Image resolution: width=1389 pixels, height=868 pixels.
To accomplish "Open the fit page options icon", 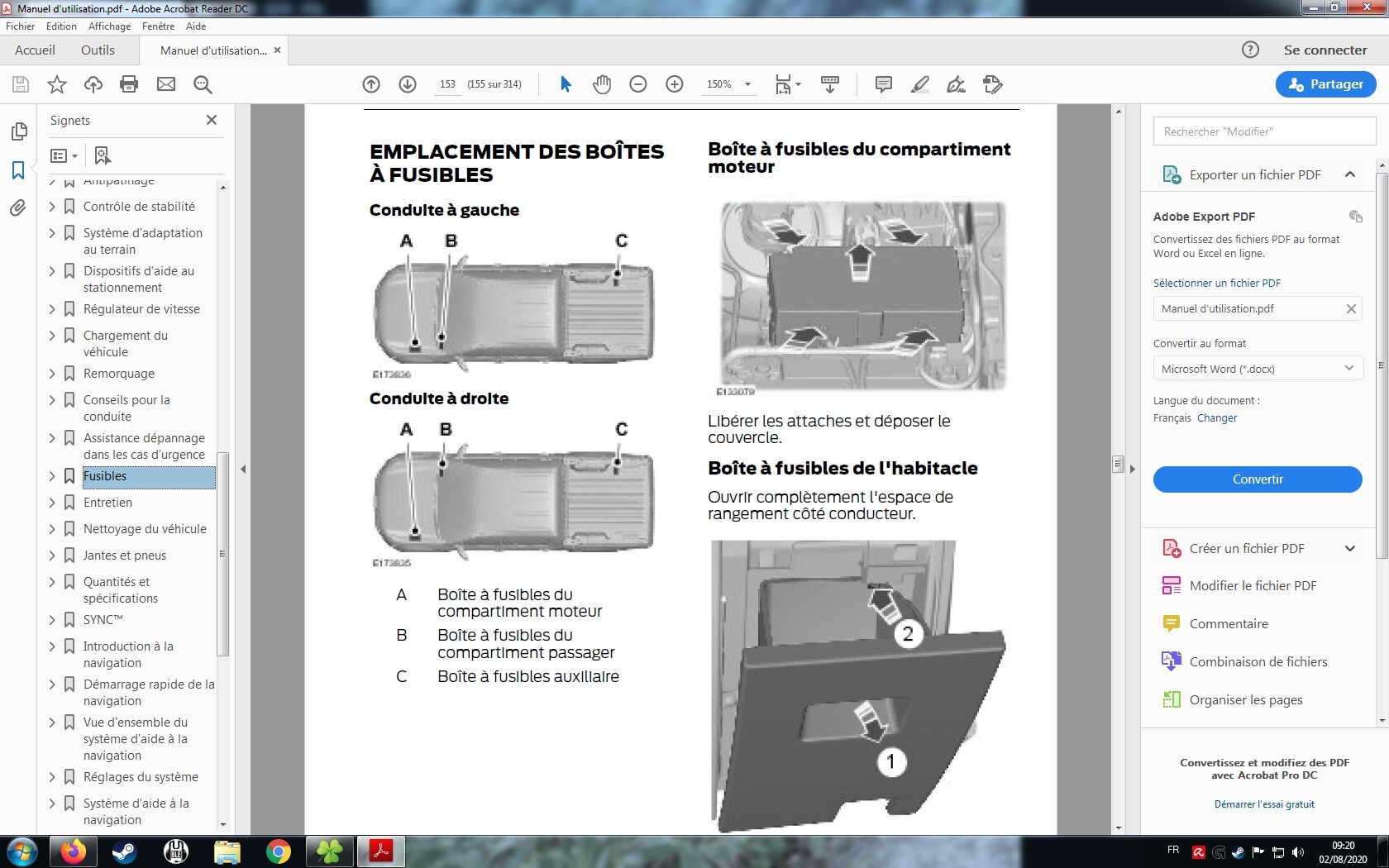I will coord(788,84).
